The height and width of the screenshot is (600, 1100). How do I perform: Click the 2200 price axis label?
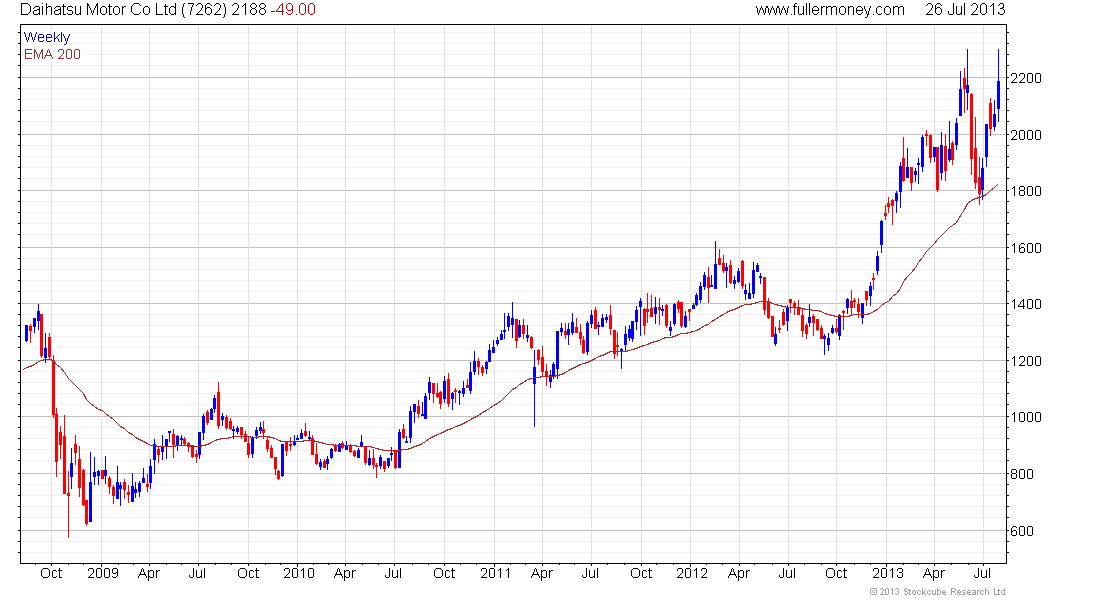[1030, 78]
